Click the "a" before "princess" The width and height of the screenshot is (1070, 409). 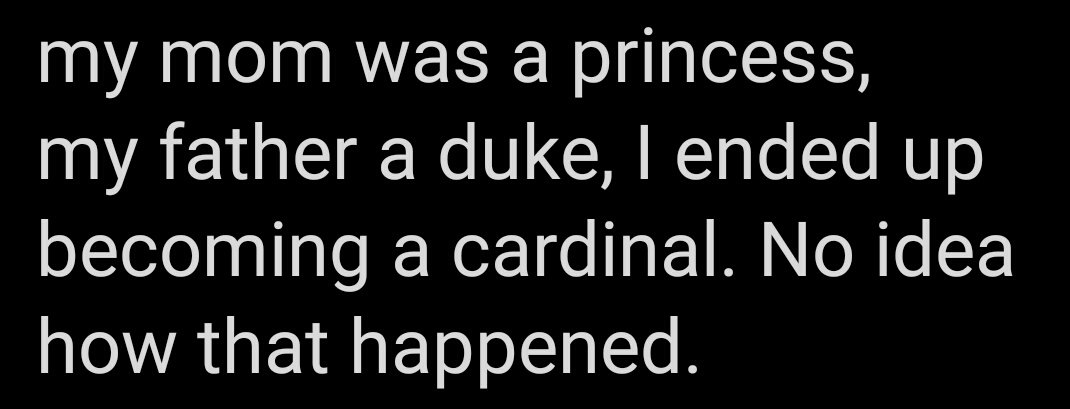coord(530,63)
